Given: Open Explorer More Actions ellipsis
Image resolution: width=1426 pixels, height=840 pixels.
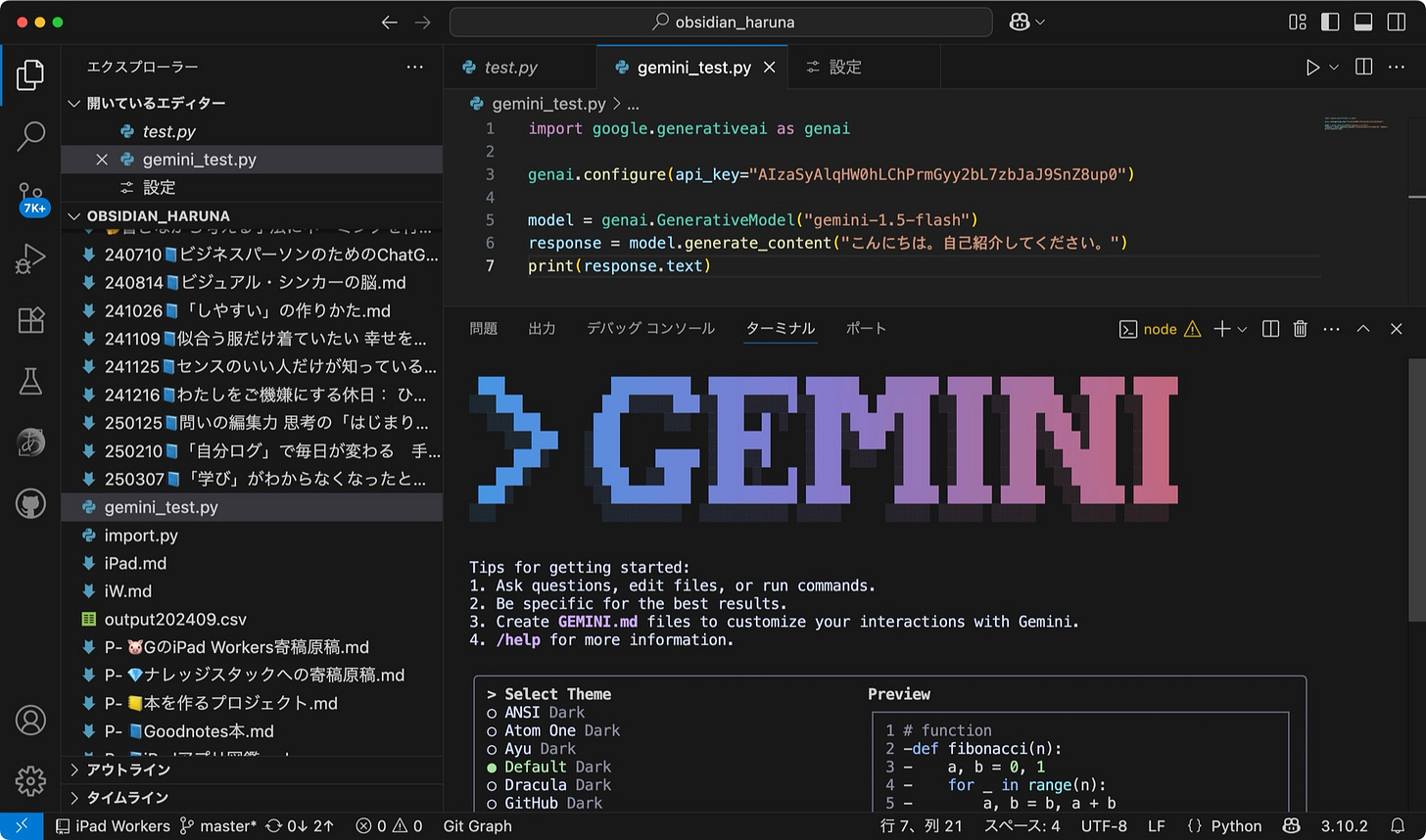Looking at the screenshot, I should click(415, 67).
